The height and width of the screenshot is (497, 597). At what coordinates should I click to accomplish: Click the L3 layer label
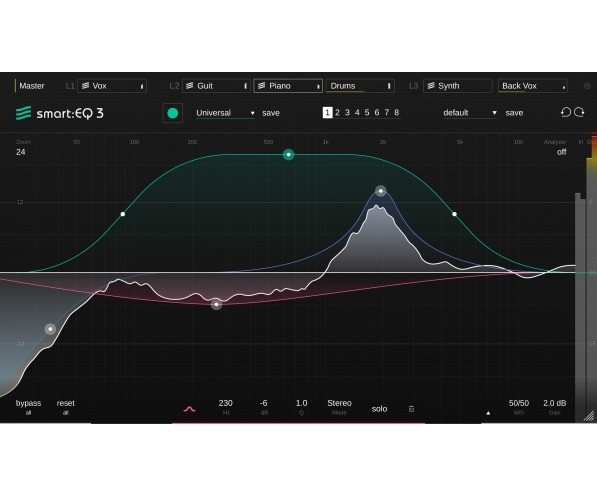pyautogui.click(x=413, y=86)
